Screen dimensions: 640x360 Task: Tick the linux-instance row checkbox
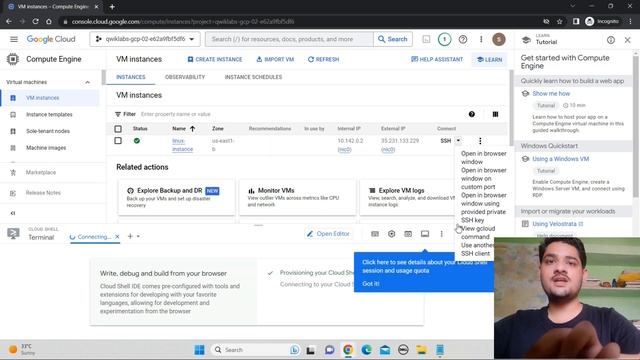pyautogui.click(x=118, y=141)
